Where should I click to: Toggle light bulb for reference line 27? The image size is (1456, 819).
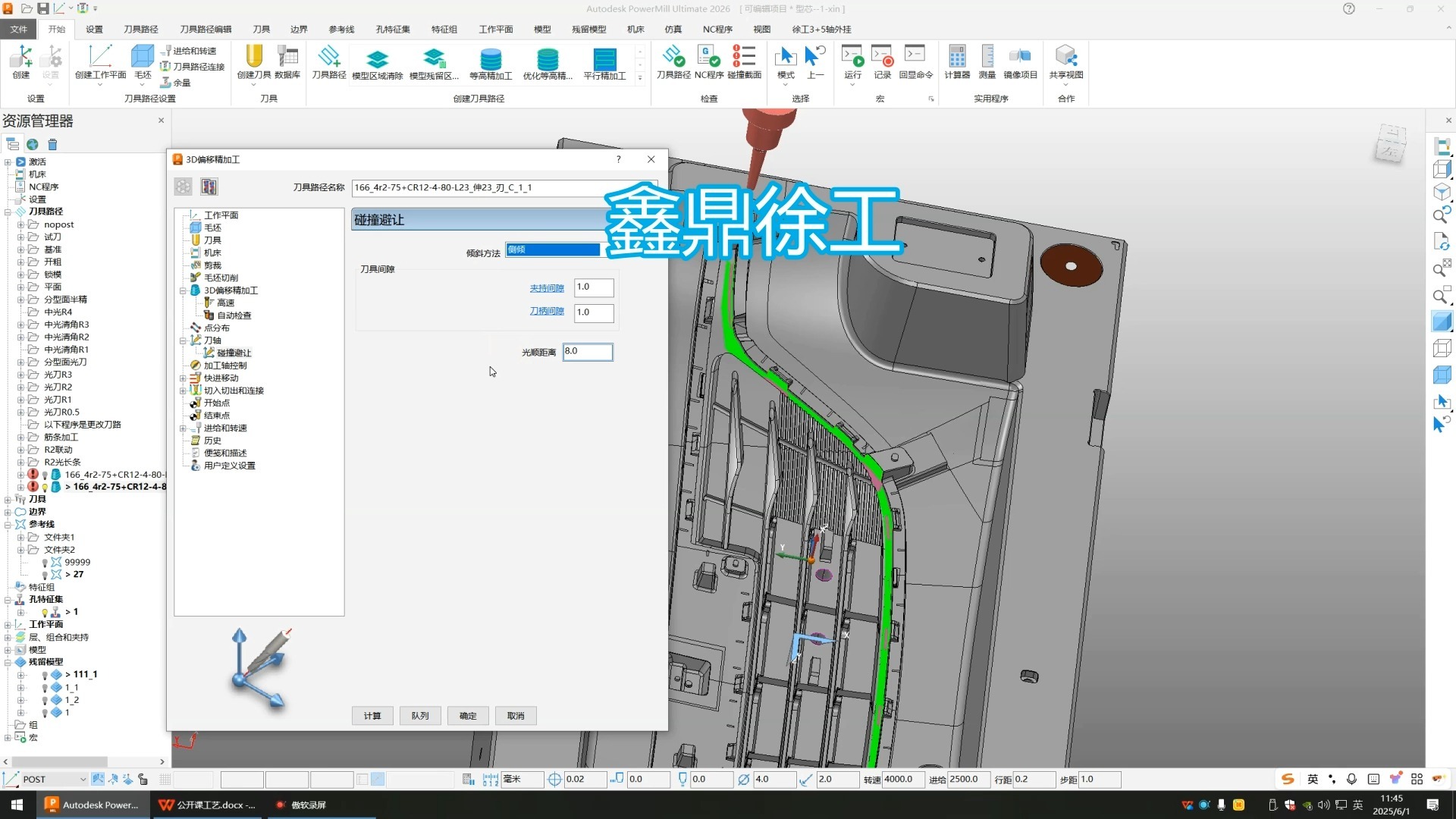[45, 575]
